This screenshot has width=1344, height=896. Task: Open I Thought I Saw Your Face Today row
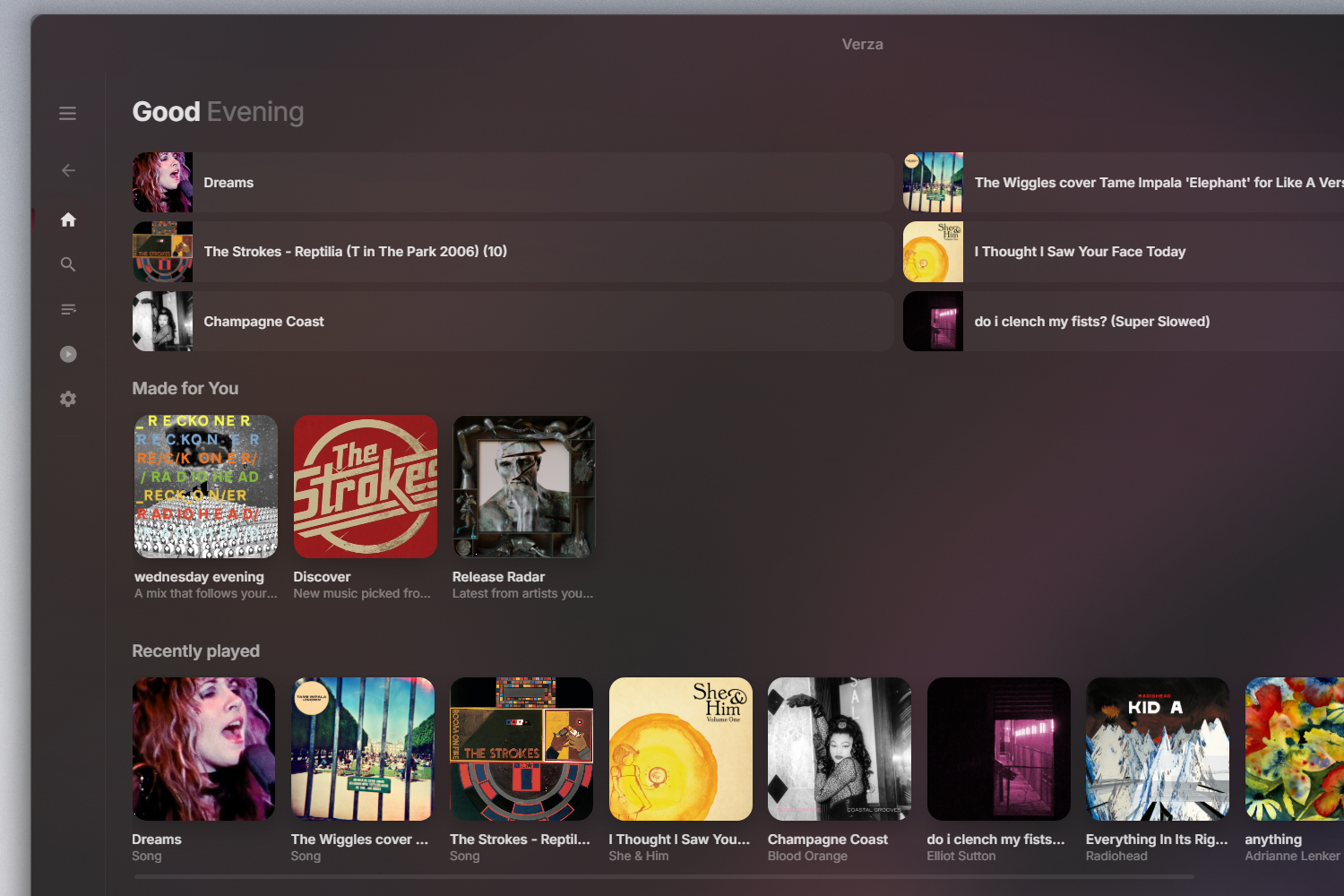1124,252
